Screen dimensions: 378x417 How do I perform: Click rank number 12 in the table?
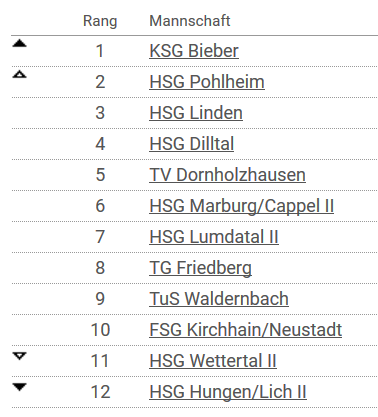[100, 392]
